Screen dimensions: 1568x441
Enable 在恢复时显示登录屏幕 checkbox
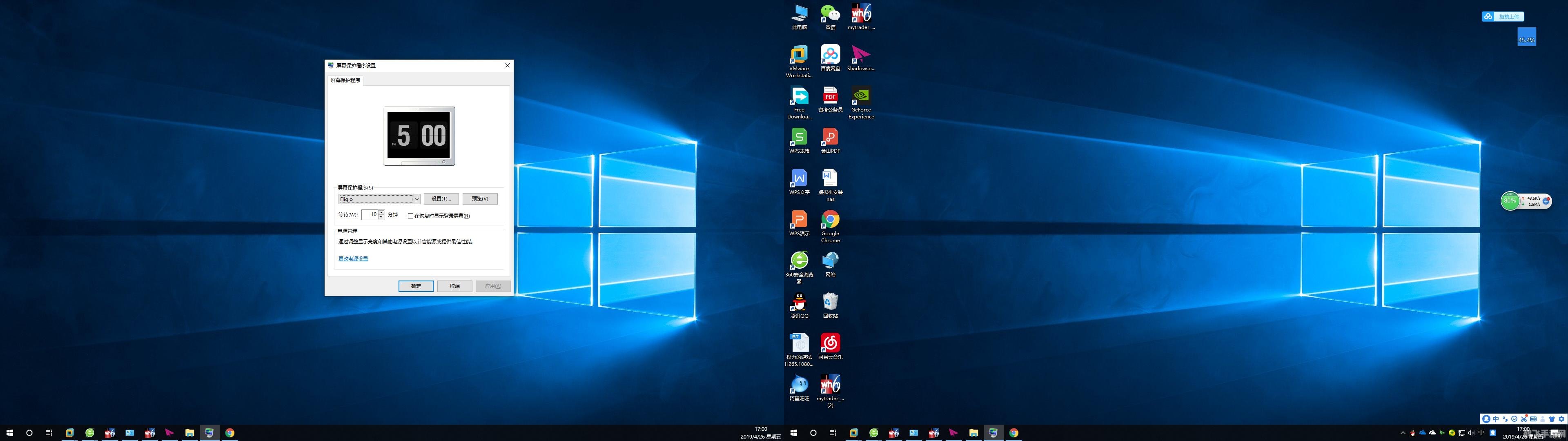[410, 216]
